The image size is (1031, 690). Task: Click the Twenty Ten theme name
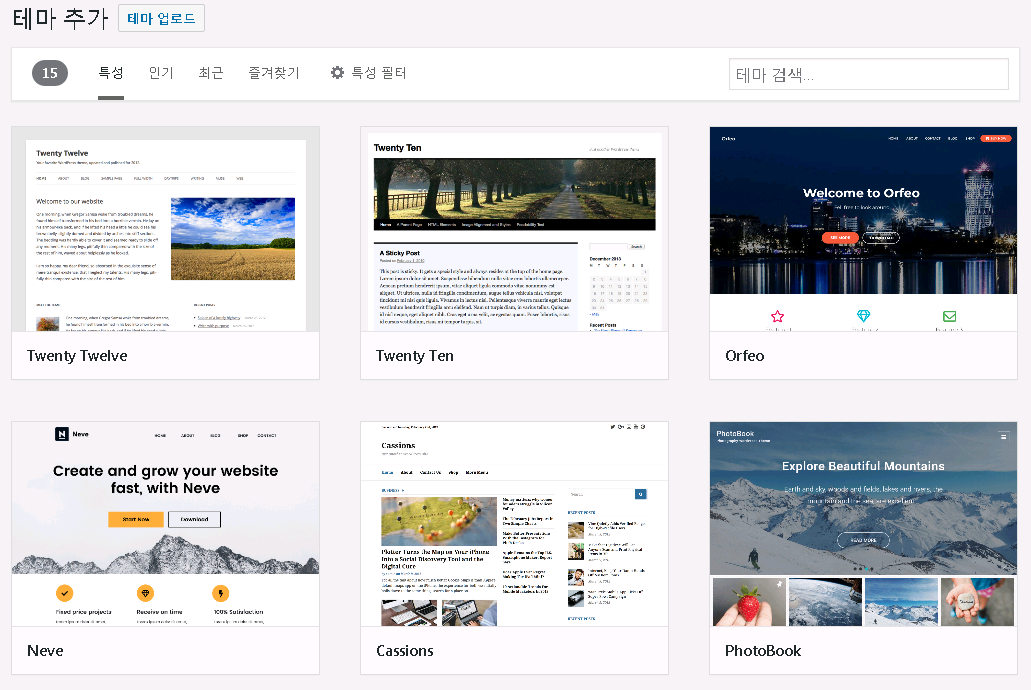[x=414, y=356]
